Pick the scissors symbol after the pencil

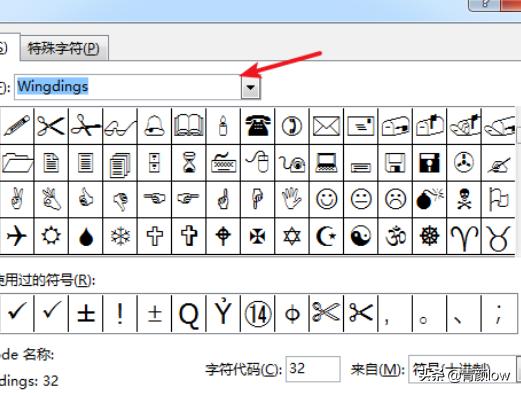pyautogui.click(x=51, y=126)
